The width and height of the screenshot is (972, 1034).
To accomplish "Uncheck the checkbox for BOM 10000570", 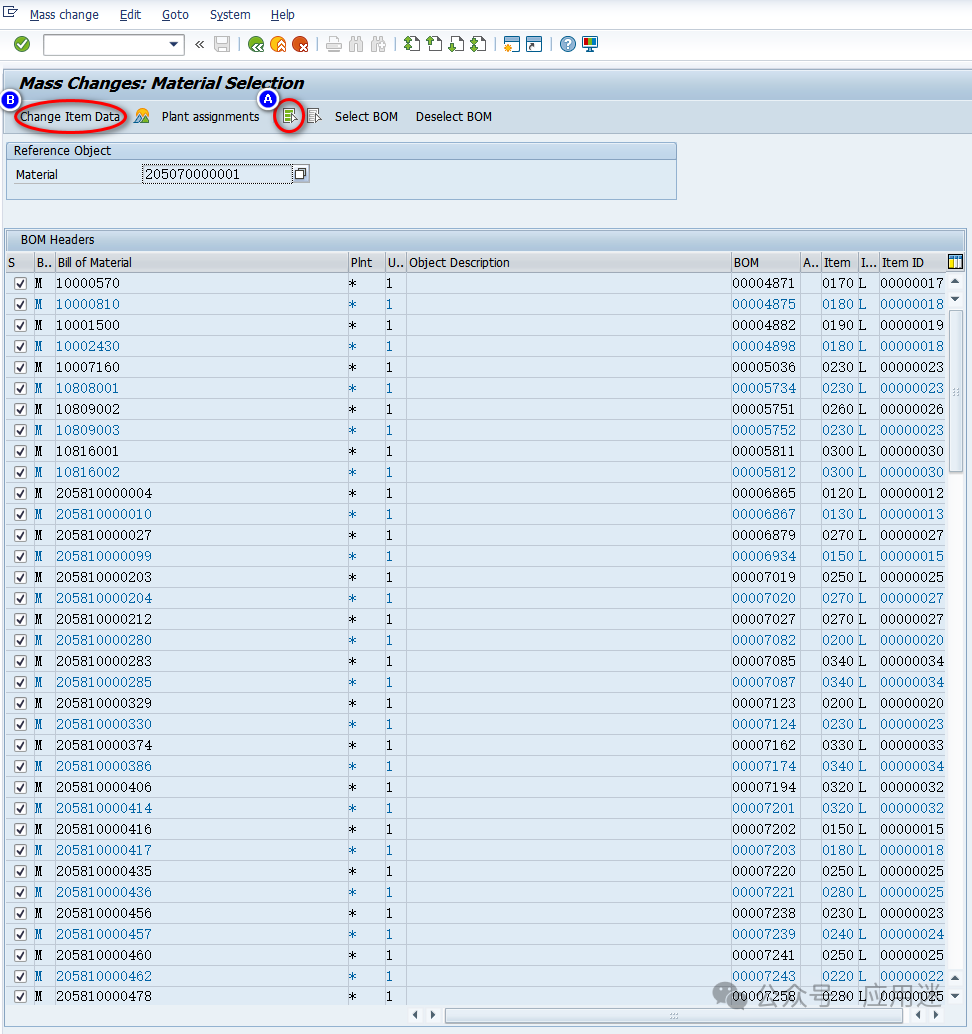I will 21,283.
